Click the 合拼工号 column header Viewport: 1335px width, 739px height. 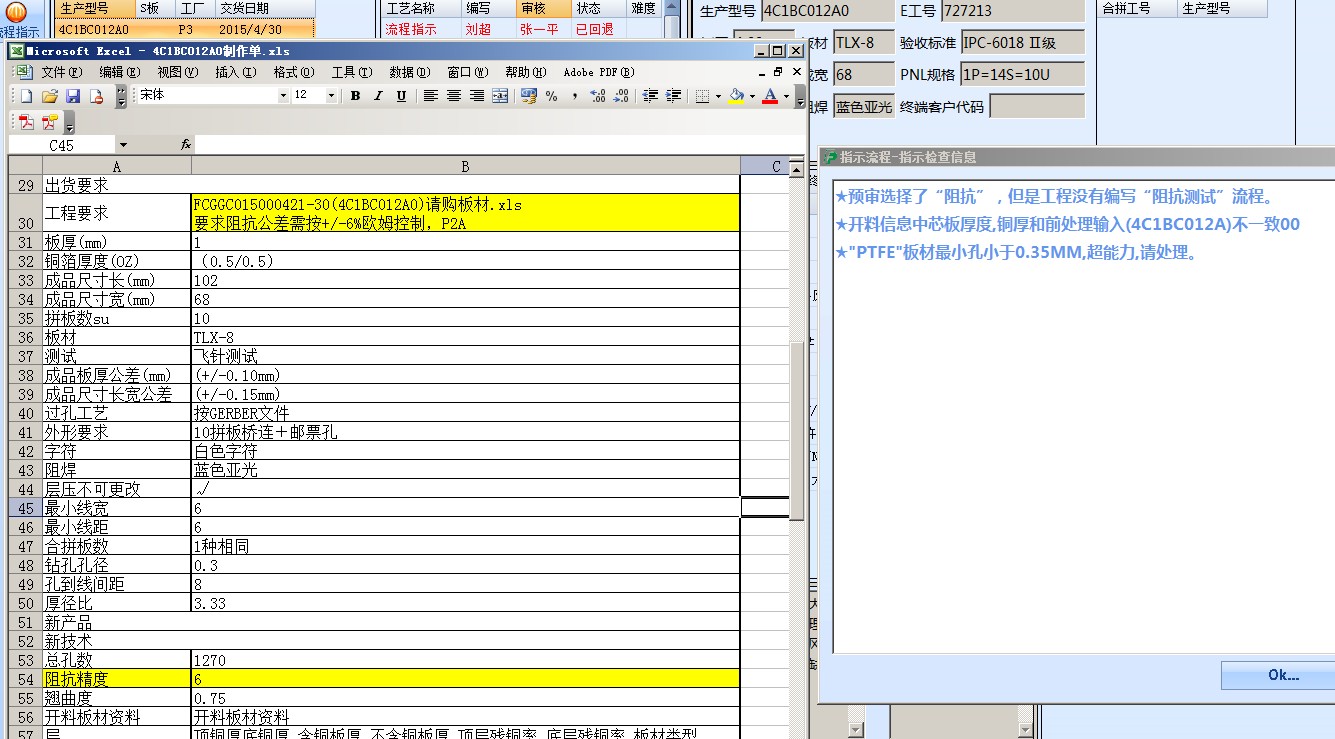[x=1138, y=9]
